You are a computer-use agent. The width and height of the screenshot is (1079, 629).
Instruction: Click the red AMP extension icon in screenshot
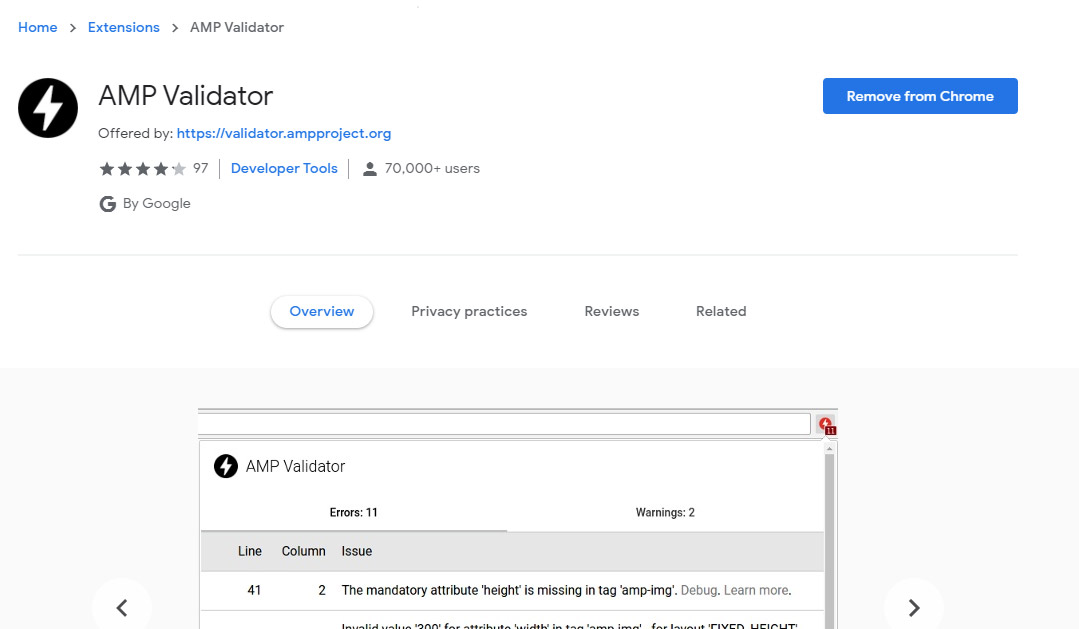point(826,425)
